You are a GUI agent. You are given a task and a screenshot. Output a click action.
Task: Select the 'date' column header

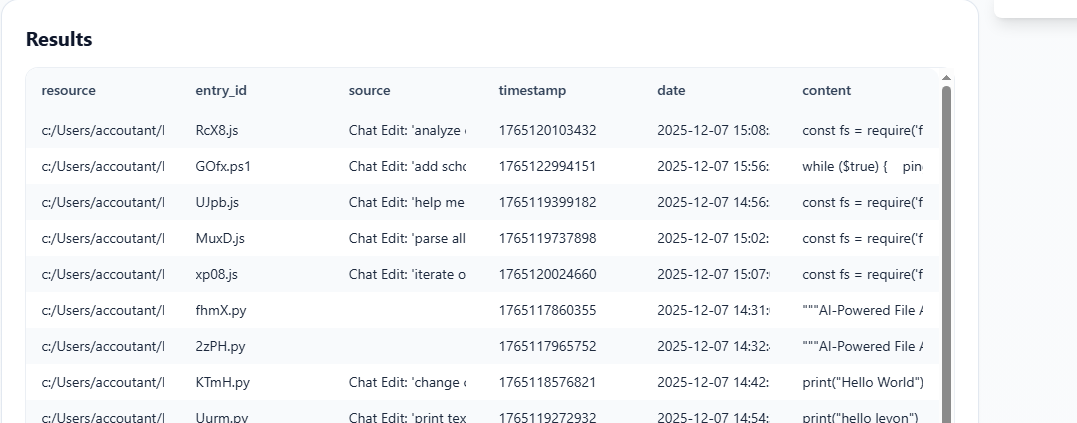[x=671, y=90]
